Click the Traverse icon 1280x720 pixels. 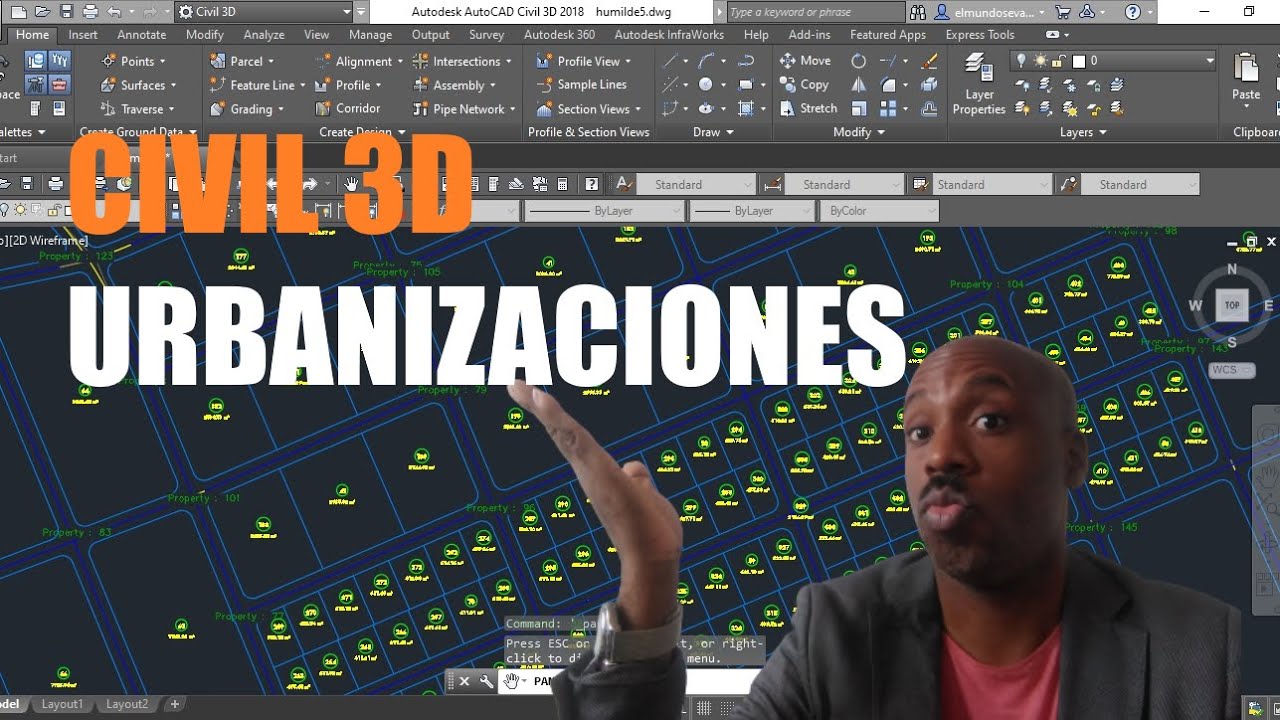108,109
